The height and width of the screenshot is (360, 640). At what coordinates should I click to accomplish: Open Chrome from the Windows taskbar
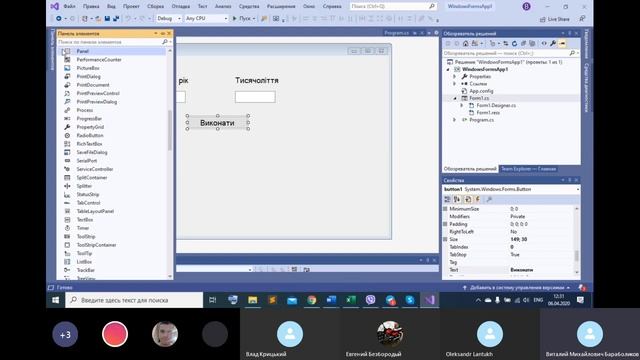tap(311, 300)
